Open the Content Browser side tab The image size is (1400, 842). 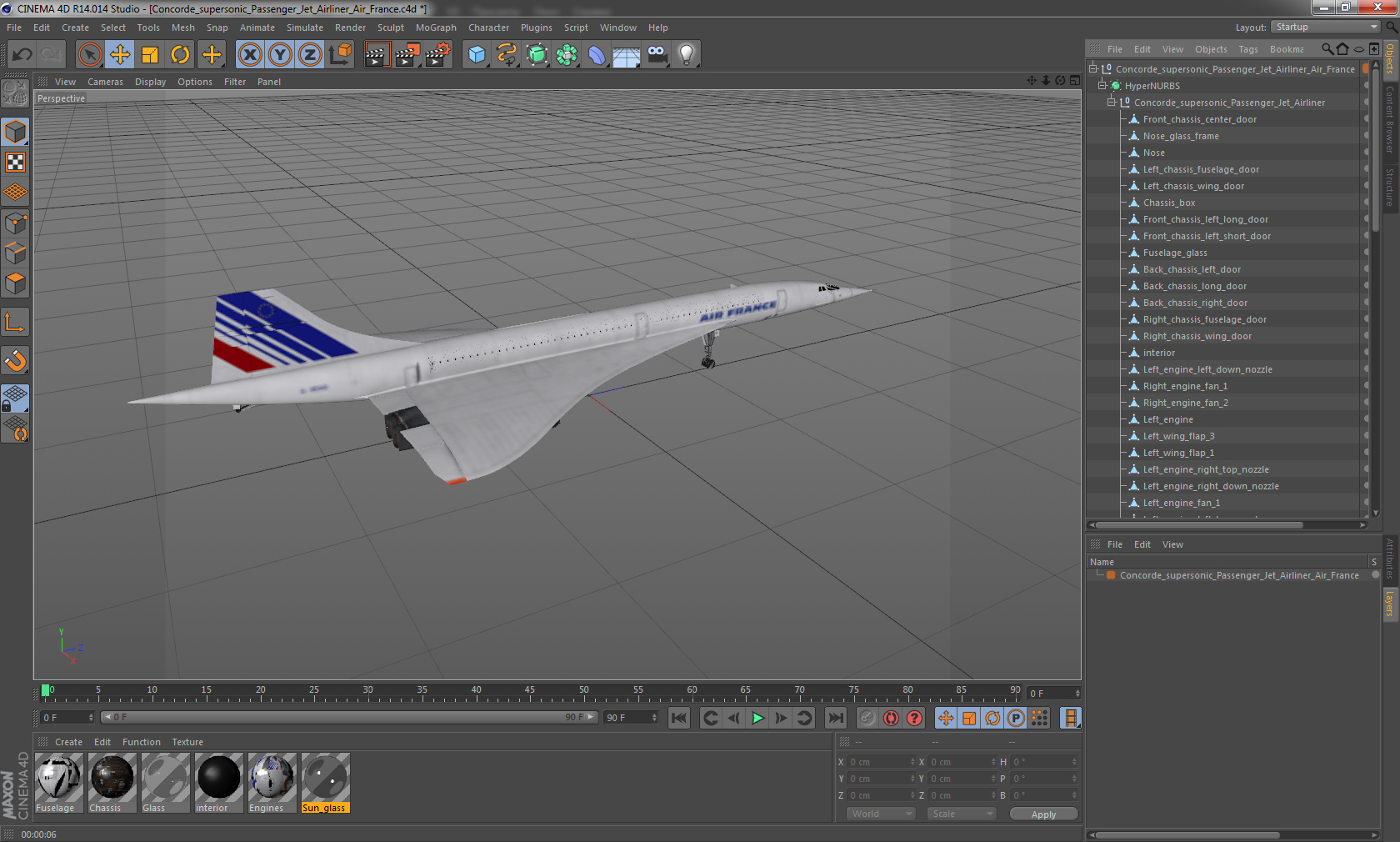pyautogui.click(x=1390, y=119)
